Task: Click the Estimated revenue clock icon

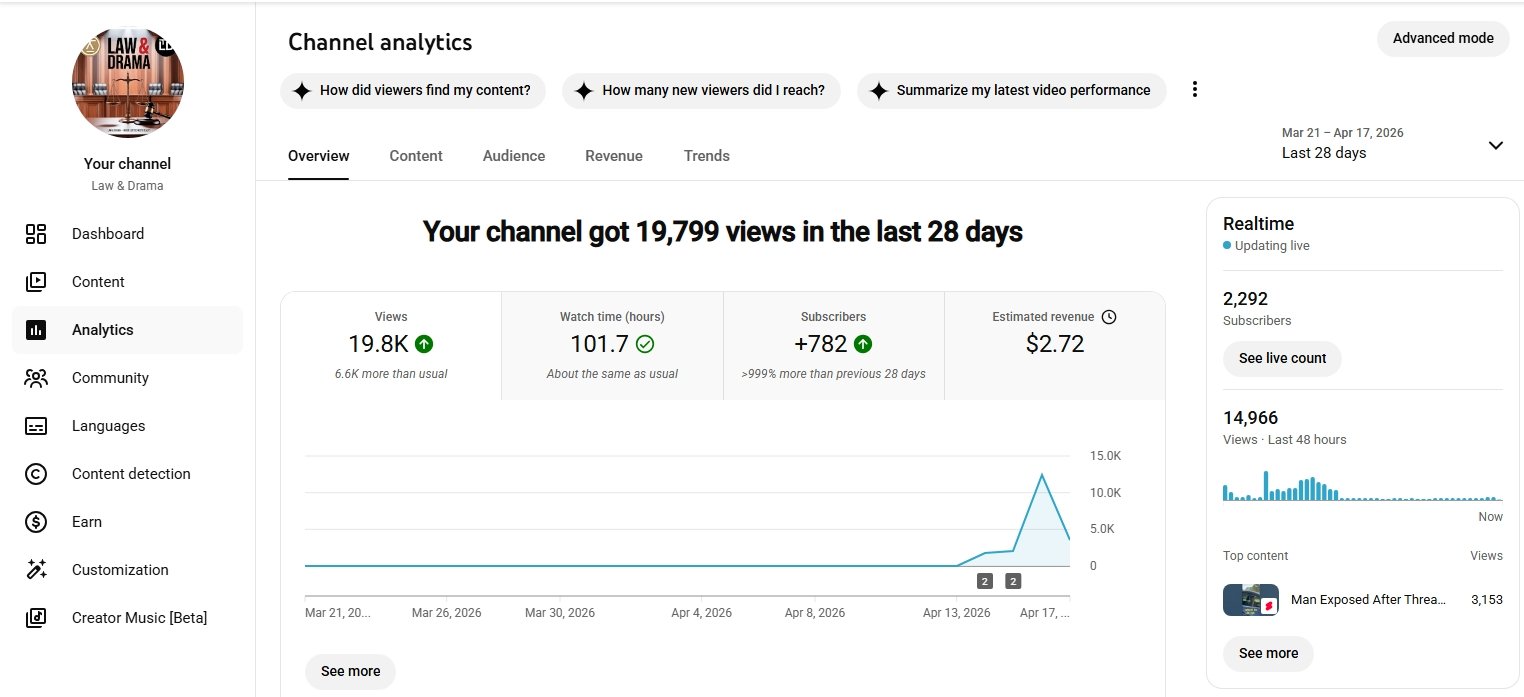Action: coord(1109,317)
